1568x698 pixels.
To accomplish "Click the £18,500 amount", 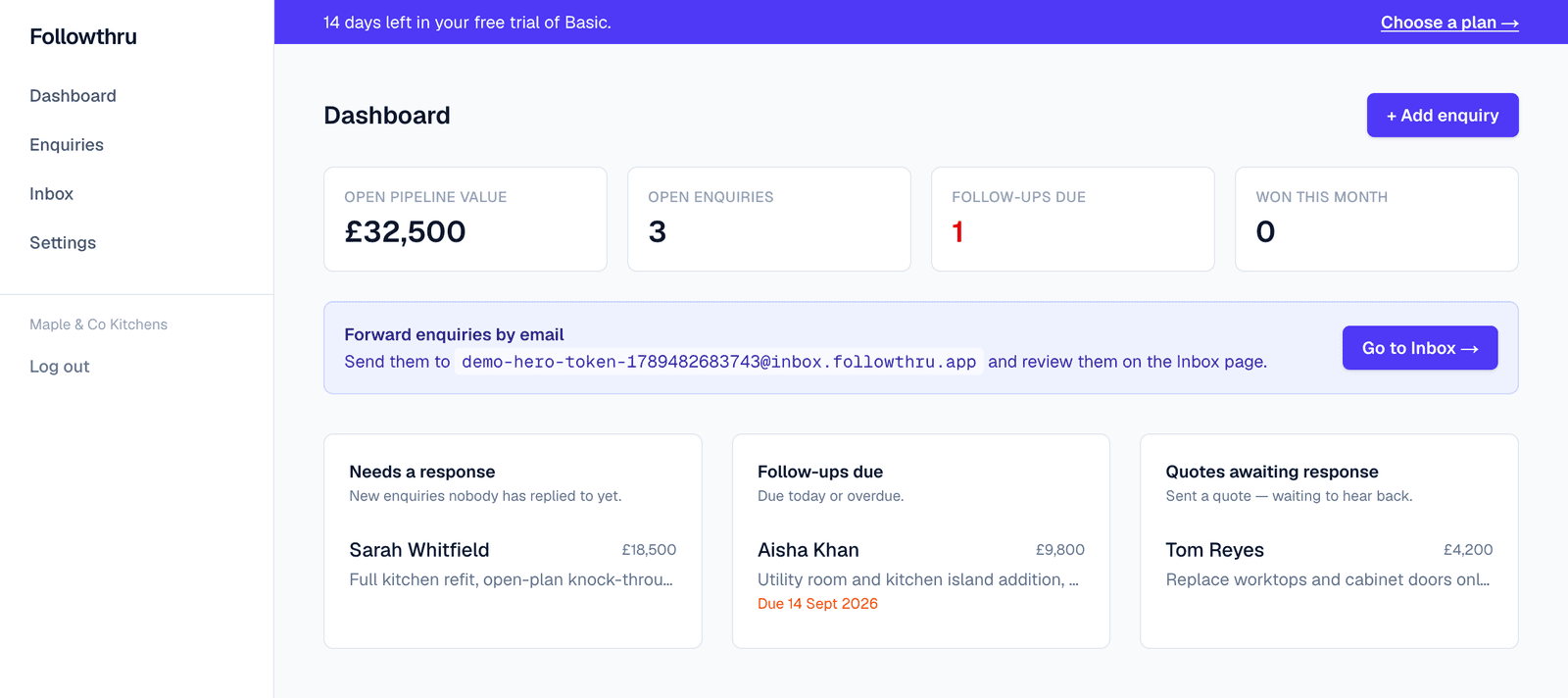I will tap(649, 550).
